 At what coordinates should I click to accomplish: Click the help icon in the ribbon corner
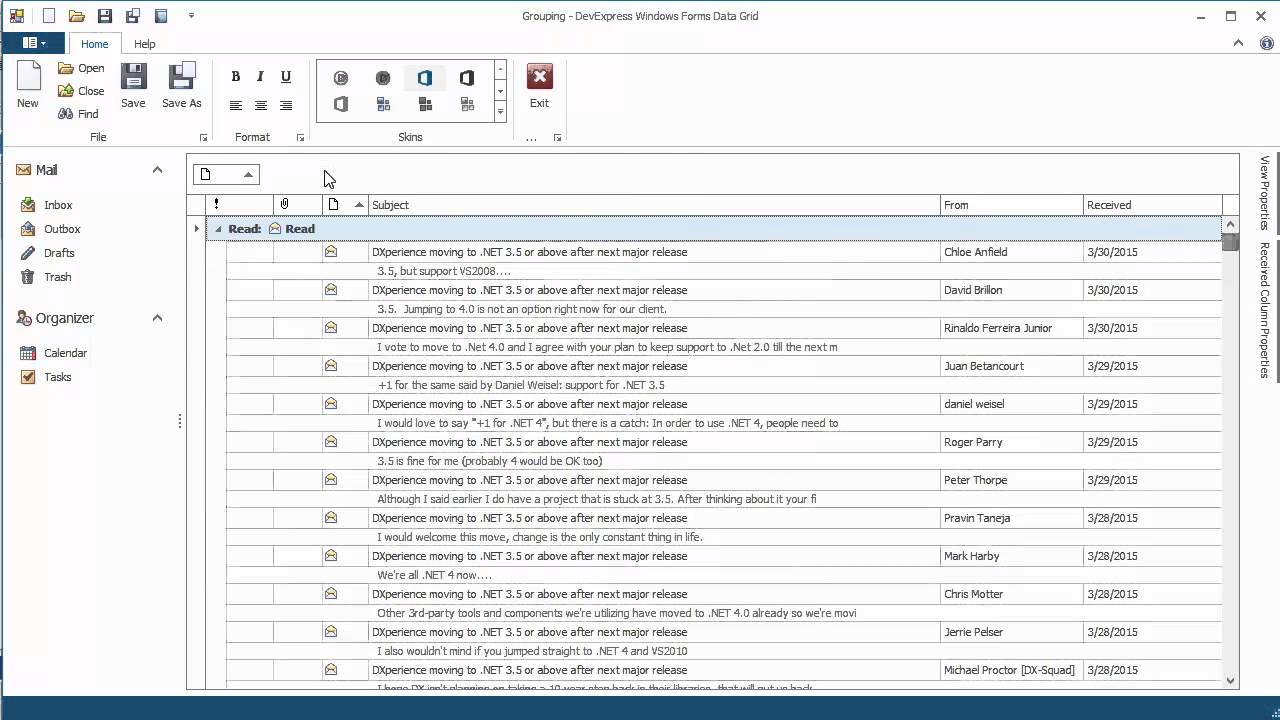pyautogui.click(x=1267, y=44)
